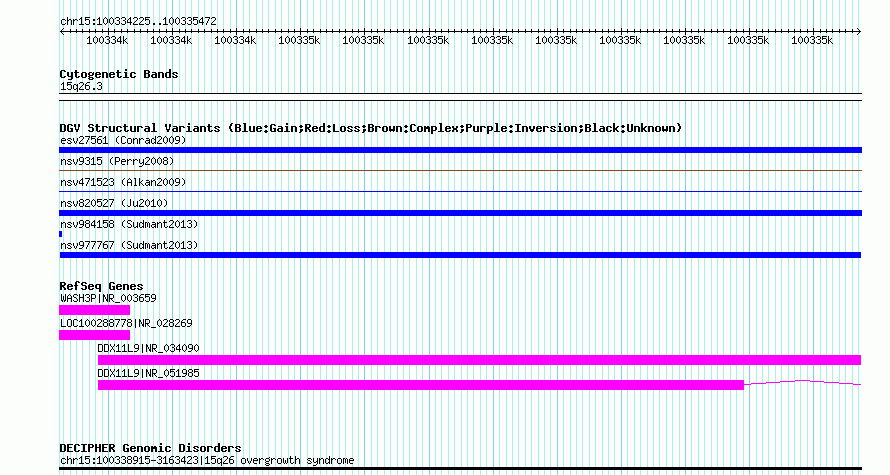This screenshot has height=475, width=890.
Task: Click the magenta DDX11L9 NR_051985 exon bar
Action: 421,385
